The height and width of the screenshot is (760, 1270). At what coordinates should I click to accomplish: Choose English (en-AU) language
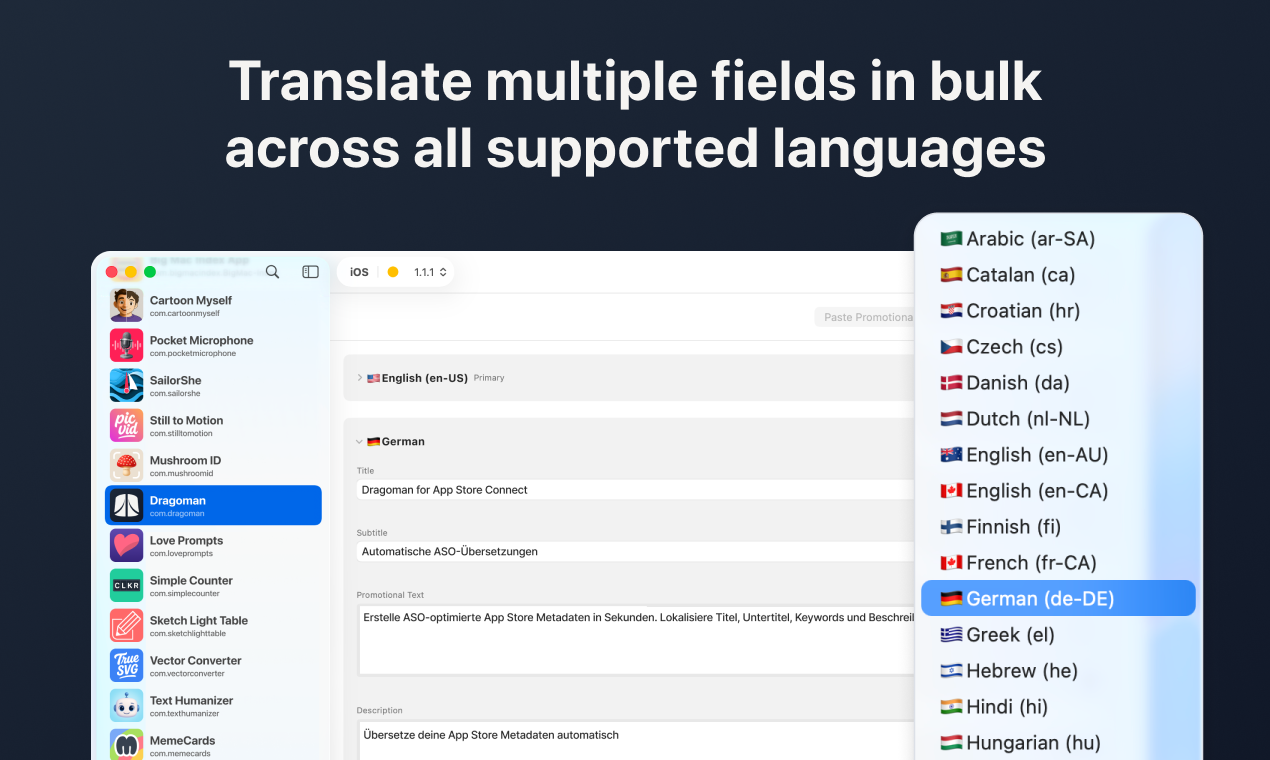click(x=1058, y=455)
